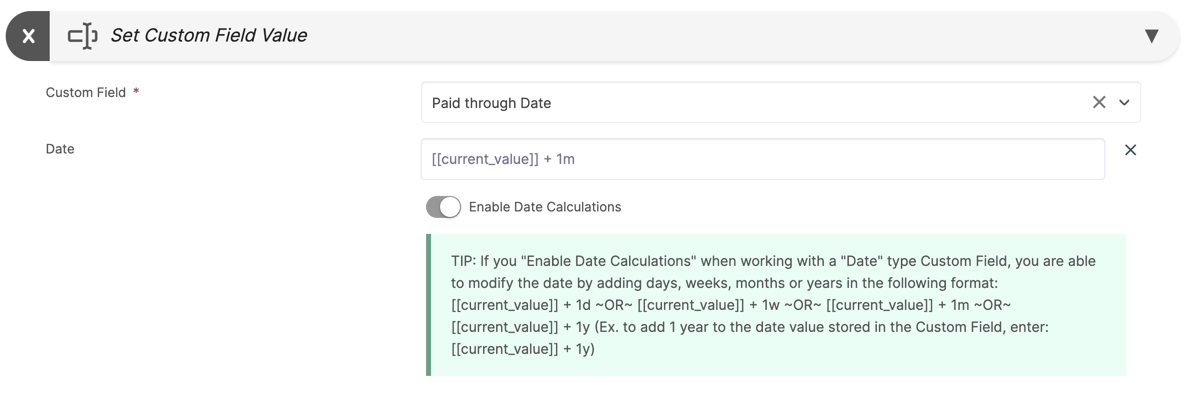Click the green TIP information box

(x=777, y=305)
